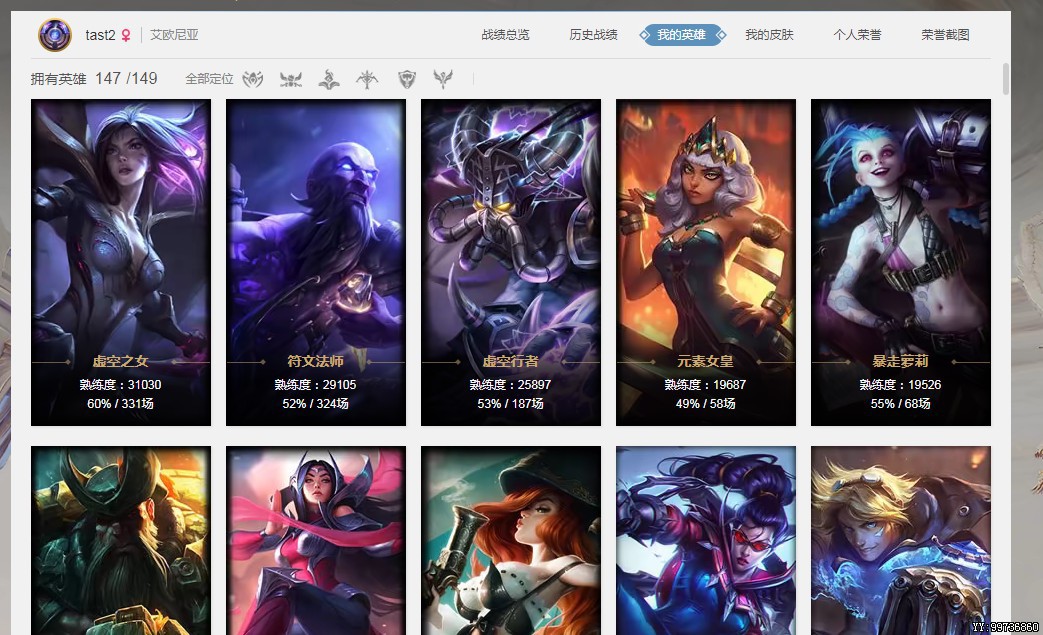Screen dimensions: 1043x635
Task: Click the vertical scrollbar thumb on the right
Action: (x=1005, y=78)
